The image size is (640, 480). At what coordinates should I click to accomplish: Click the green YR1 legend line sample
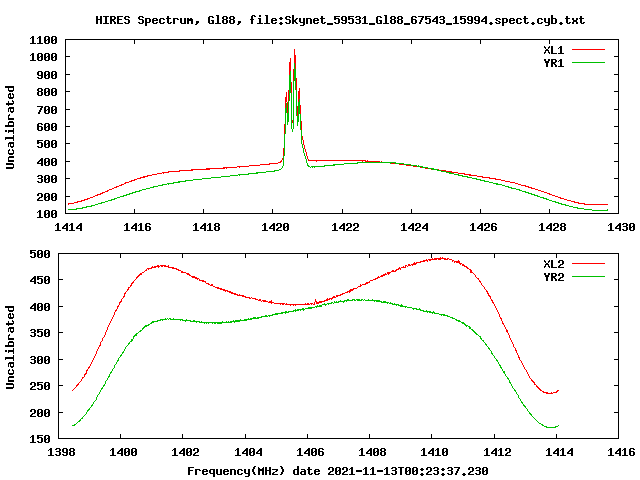click(588, 63)
